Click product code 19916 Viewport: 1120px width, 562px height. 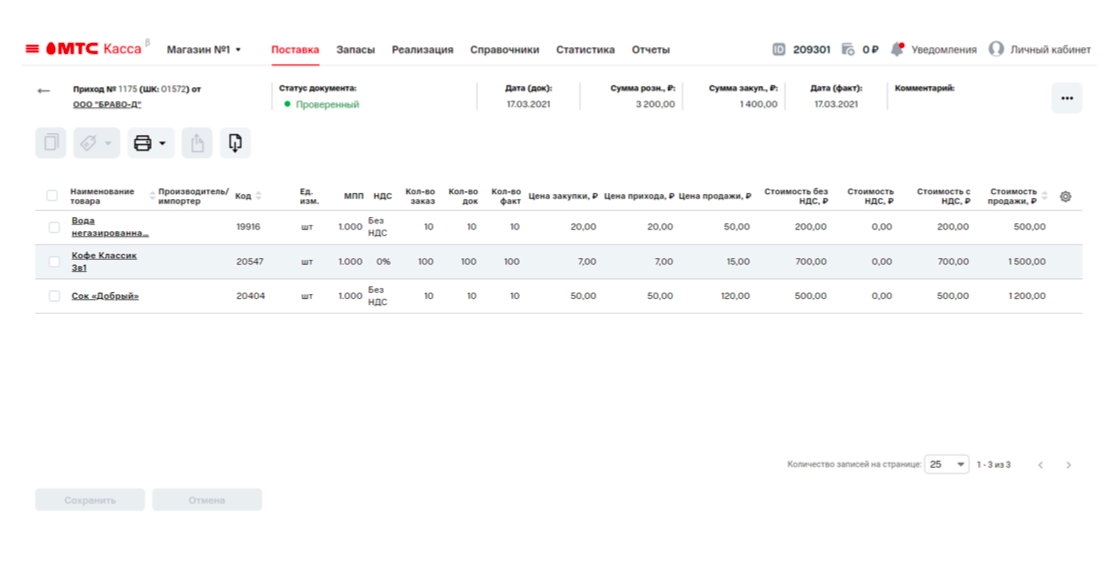click(249, 227)
